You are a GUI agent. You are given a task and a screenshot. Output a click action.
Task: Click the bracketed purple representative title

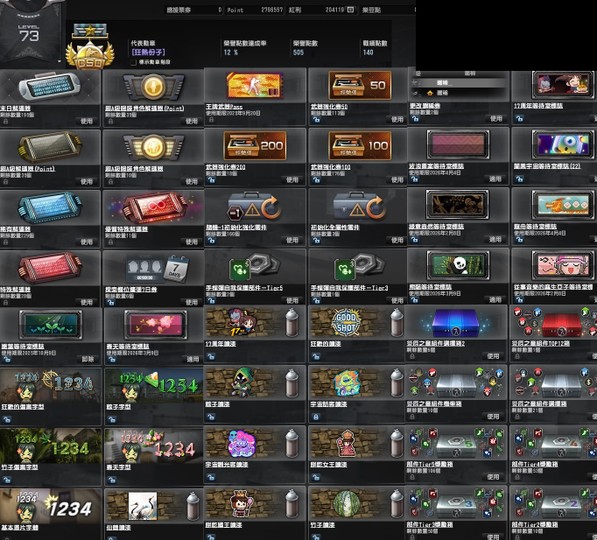click(148, 52)
